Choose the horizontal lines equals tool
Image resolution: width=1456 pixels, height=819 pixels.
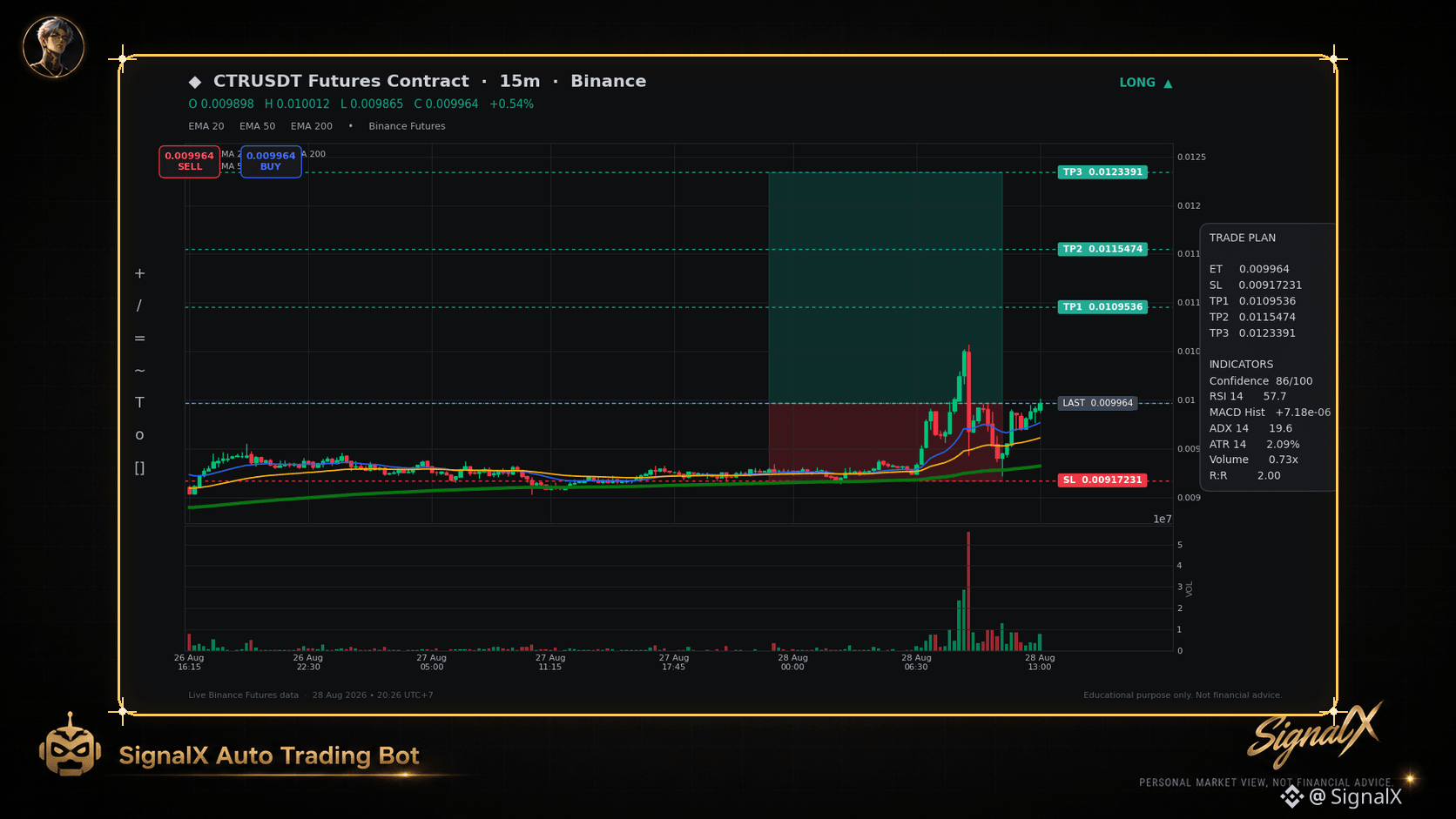(x=139, y=339)
